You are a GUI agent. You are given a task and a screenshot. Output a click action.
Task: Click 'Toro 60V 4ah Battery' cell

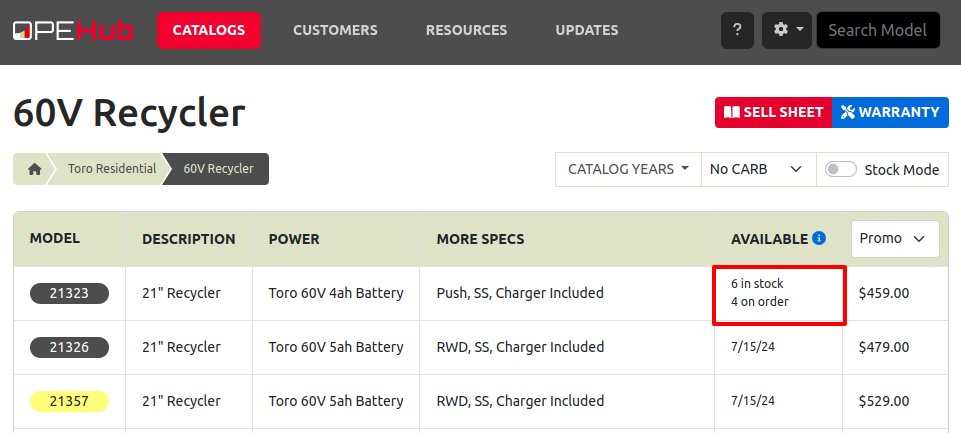[336, 293]
